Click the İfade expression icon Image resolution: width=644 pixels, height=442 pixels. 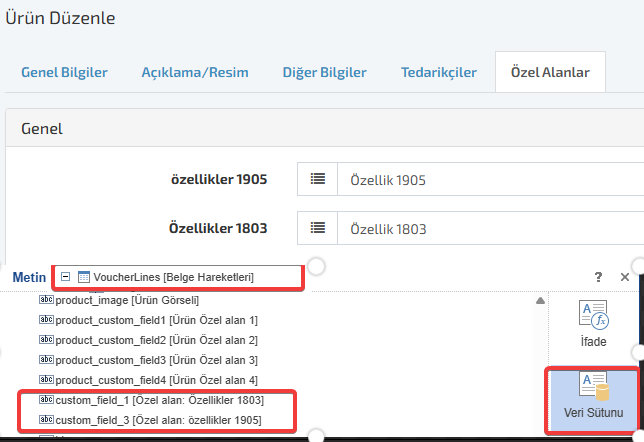[x=593, y=315]
